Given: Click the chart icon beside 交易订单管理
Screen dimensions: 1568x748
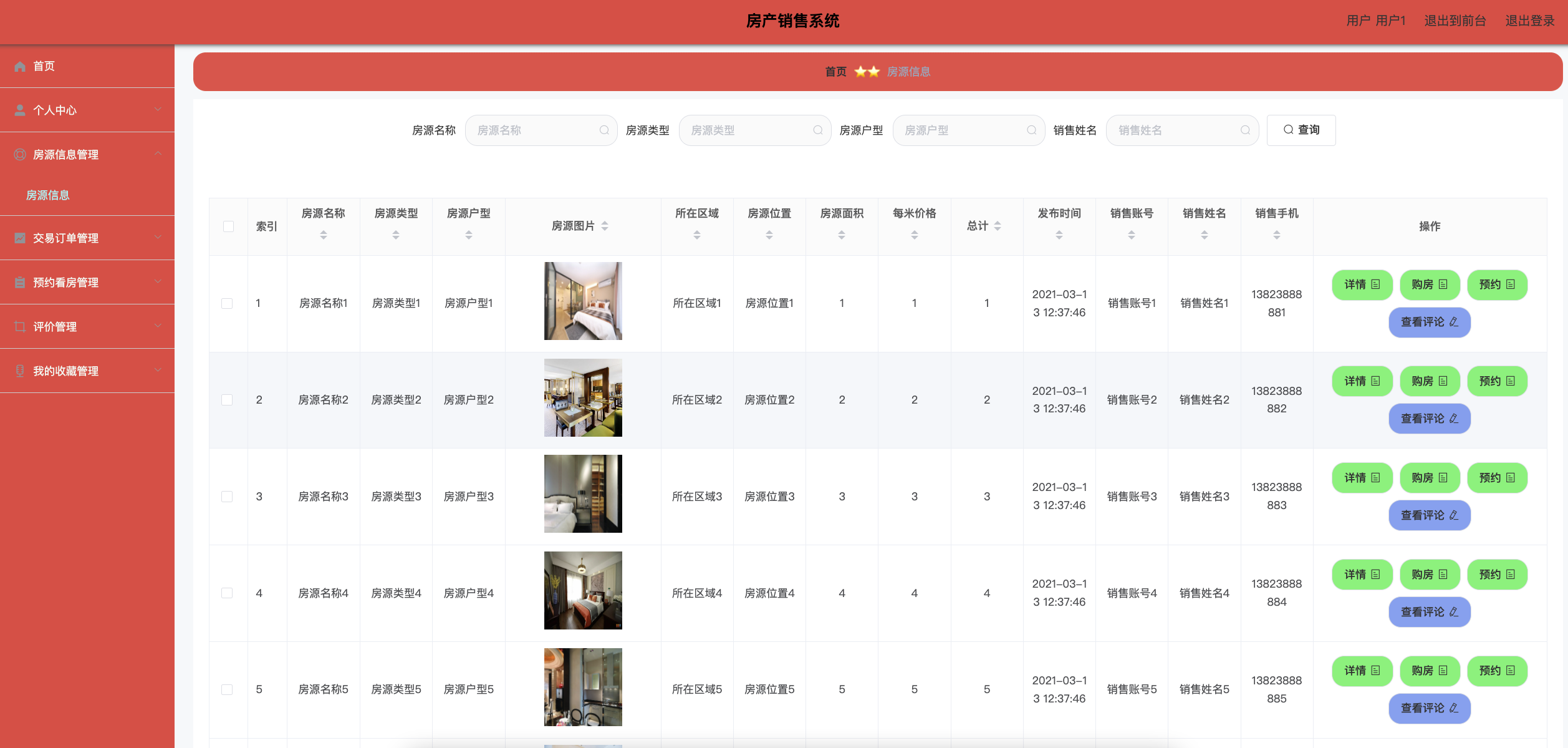Looking at the screenshot, I should (20, 238).
